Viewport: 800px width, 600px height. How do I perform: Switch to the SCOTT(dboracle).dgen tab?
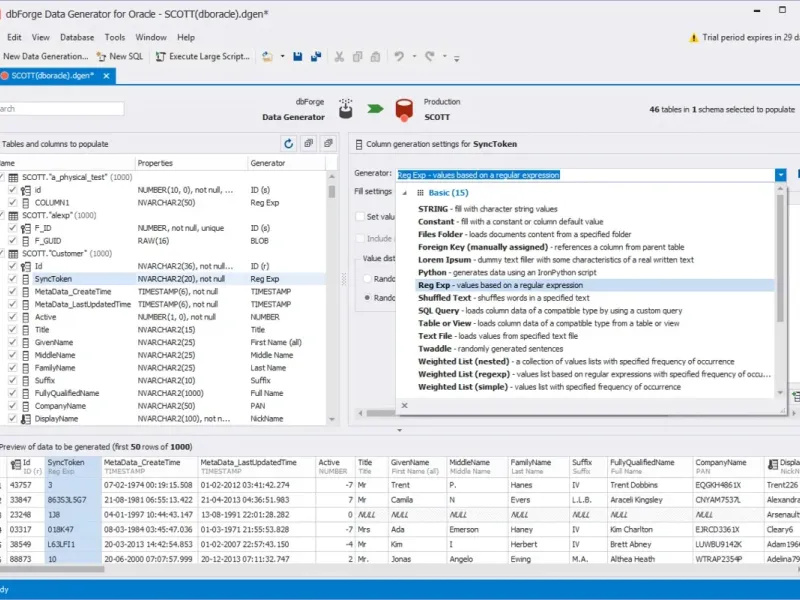[x=51, y=75]
